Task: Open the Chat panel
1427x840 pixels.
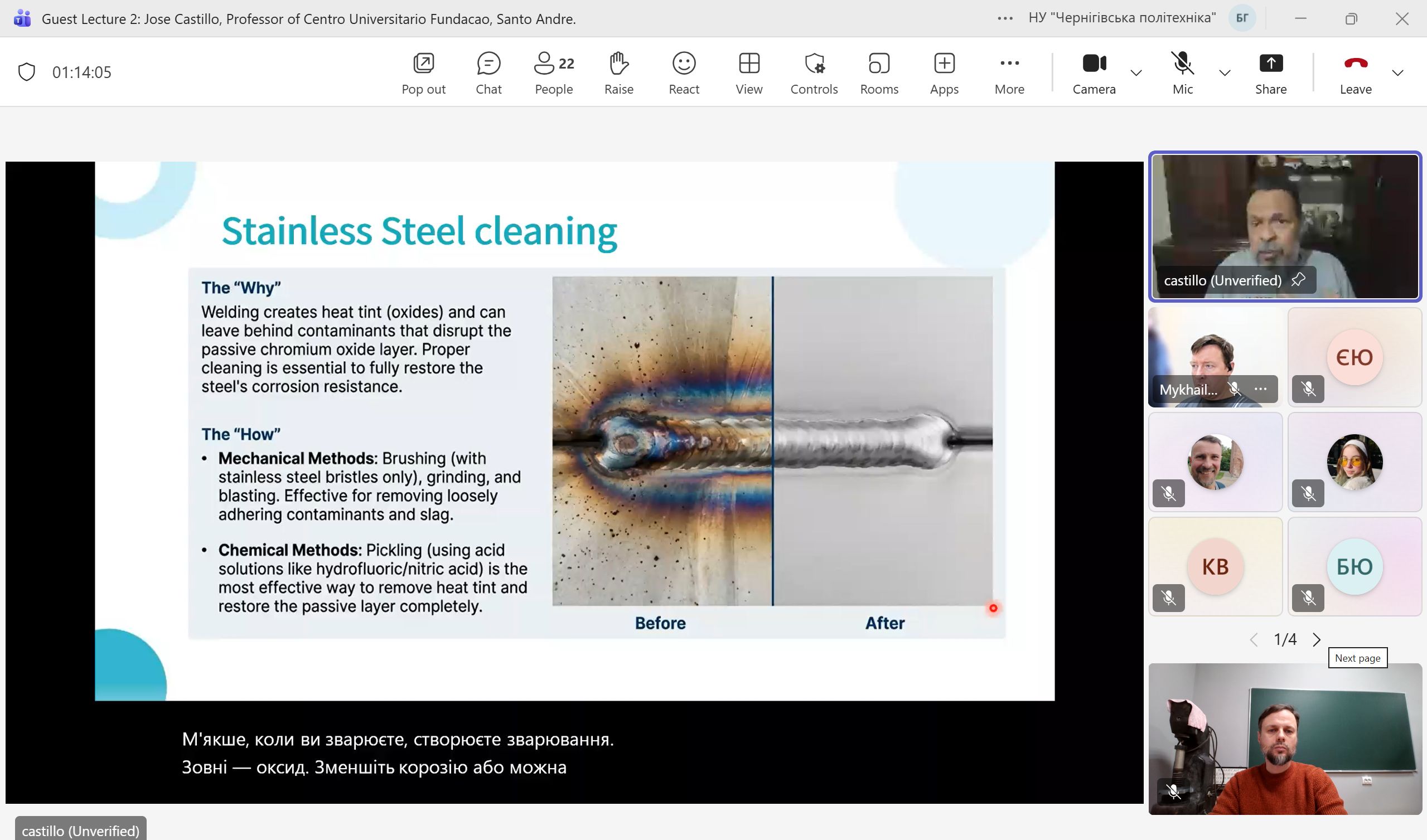Action: 488,73
